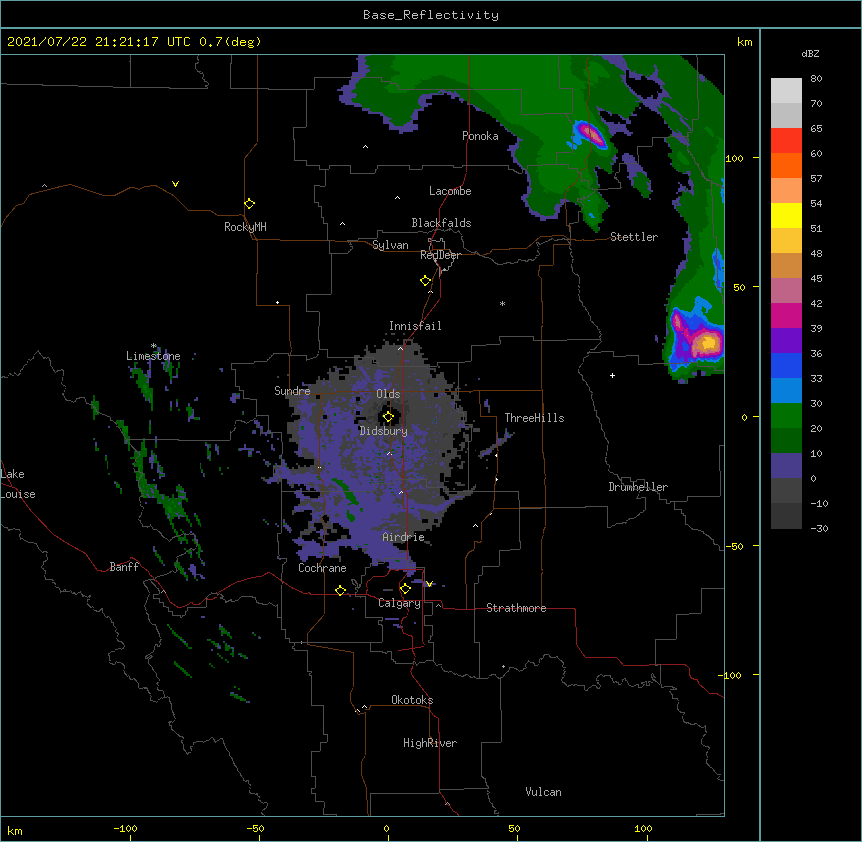The image size is (862, 842).
Task: Click the yellow-orange storm core at the east map edge
Action: [706, 342]
